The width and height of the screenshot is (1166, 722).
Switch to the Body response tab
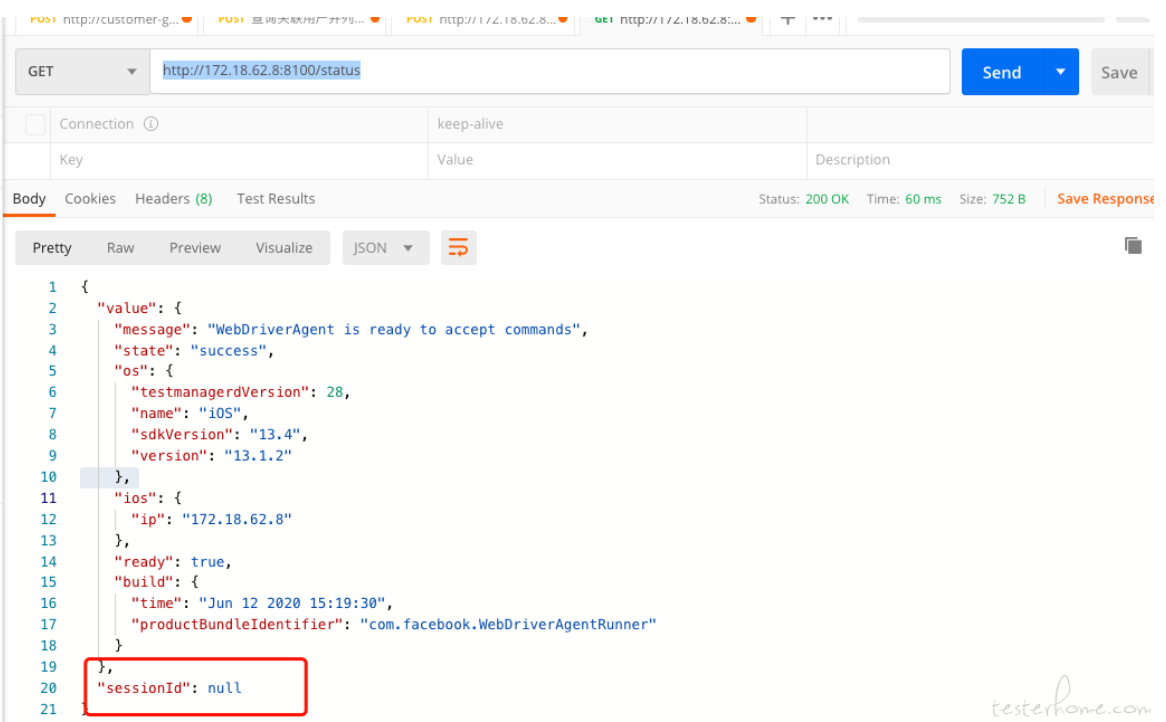tap(29, 199)
